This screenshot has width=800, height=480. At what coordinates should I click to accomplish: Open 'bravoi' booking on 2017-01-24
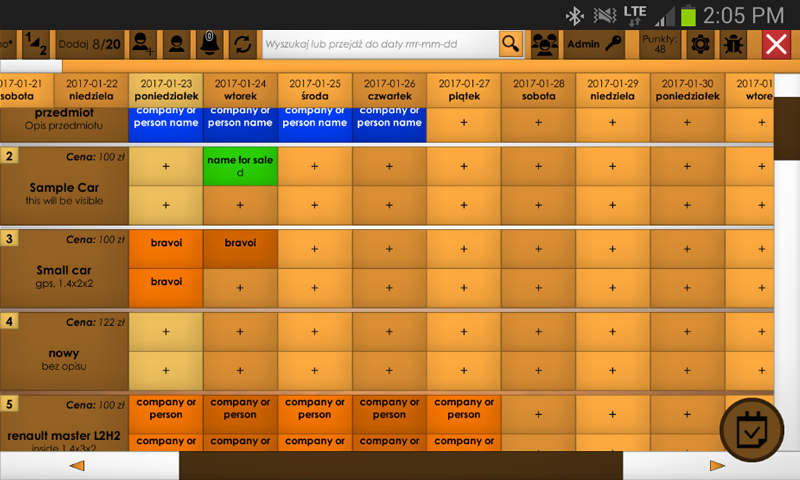tap(240, 249)
